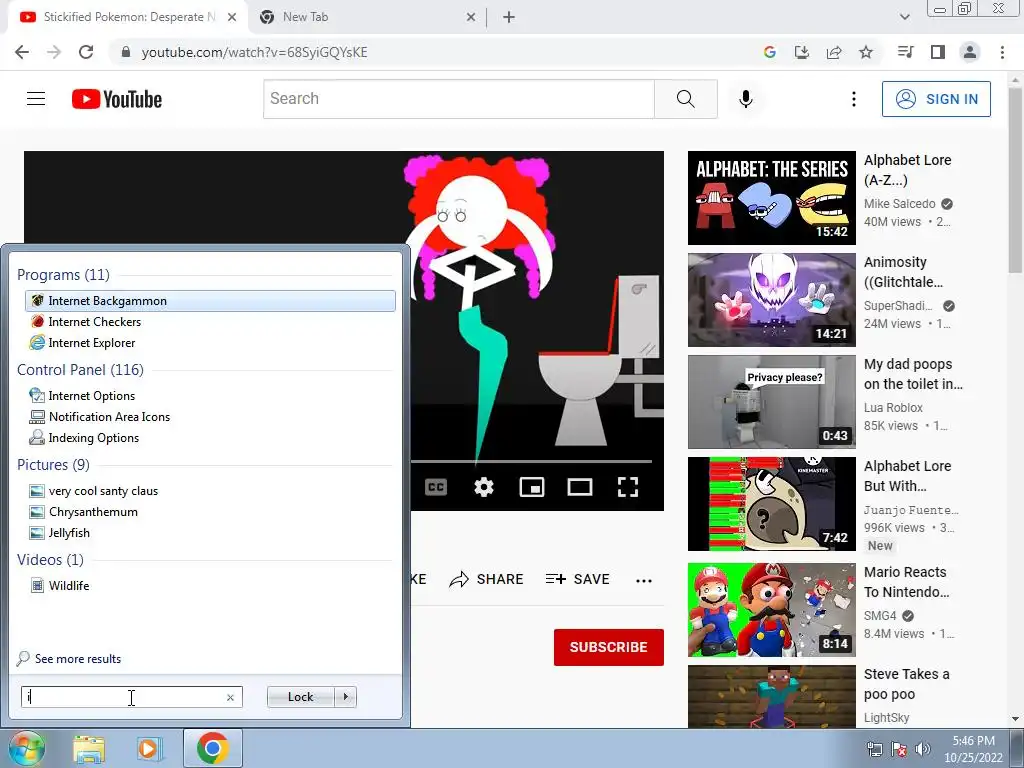Click the browser back arrow
Image resolution: width=1024 pixels, height=768 pixels.
click(22, 52)
